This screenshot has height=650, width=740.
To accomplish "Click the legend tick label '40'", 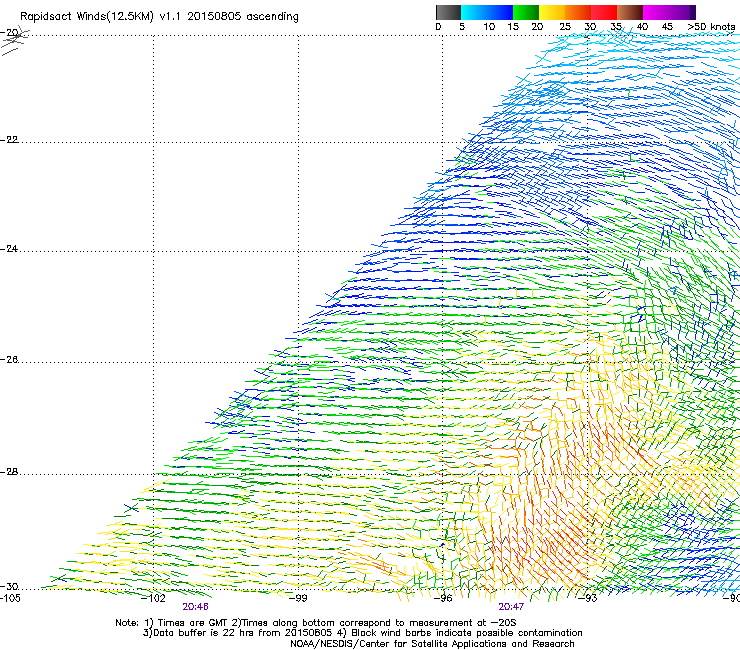I will 642,26.
